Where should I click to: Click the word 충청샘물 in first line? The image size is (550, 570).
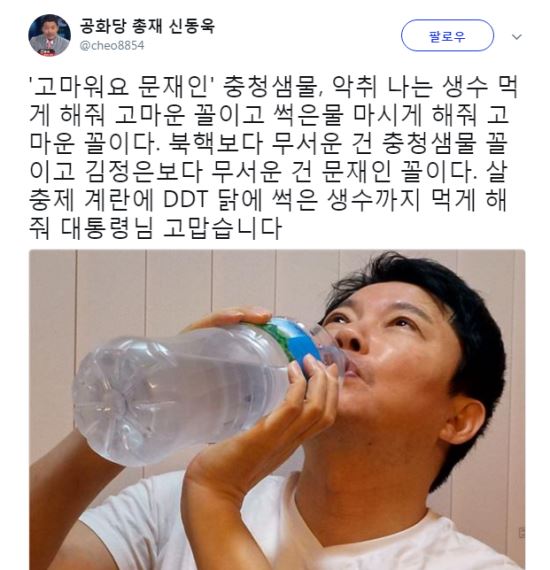[269, 87]
